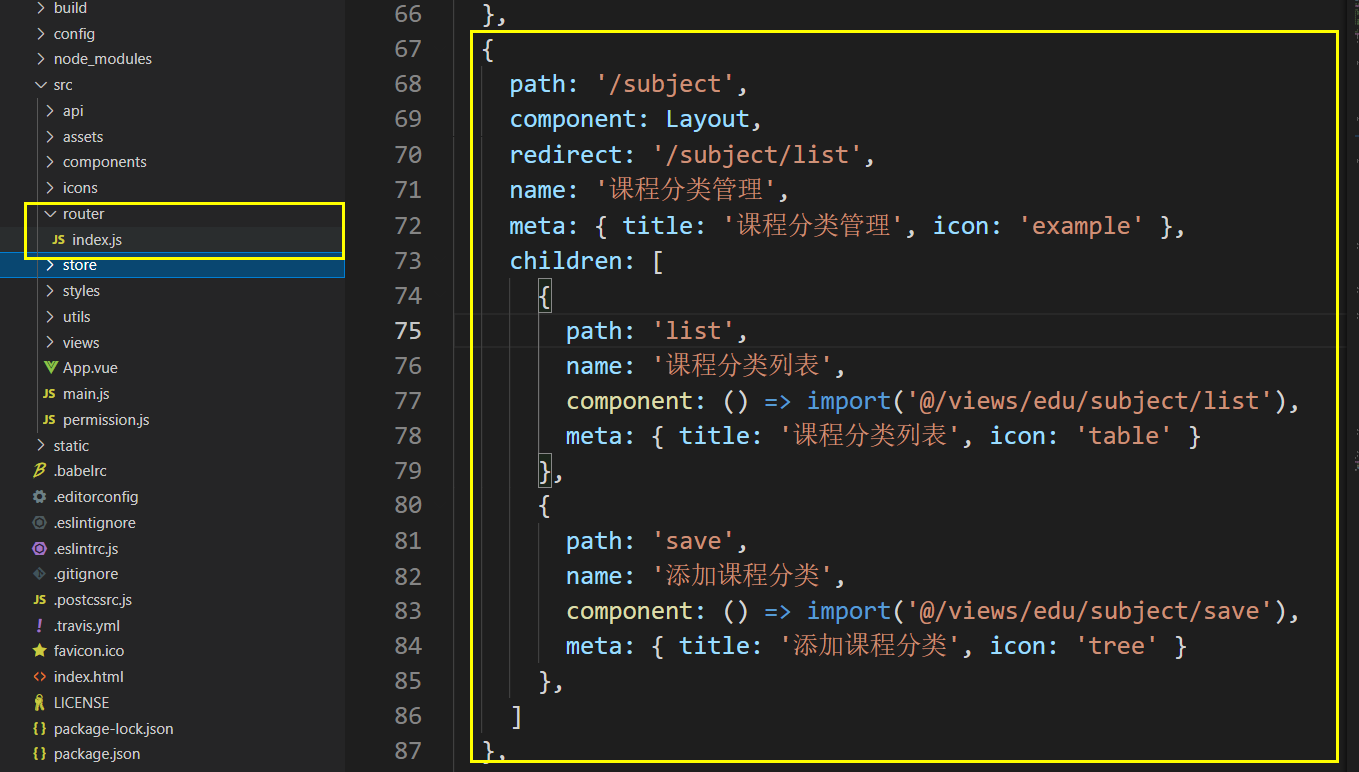Expand the node_modules folder
1359x772 pixels.
point(40,59)
